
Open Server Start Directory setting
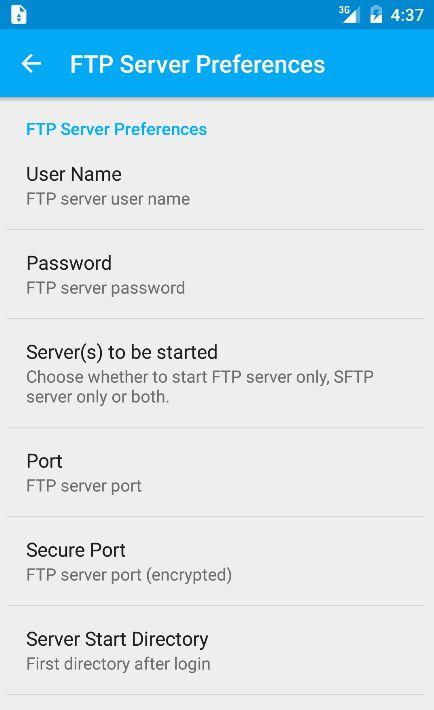pyautogui.click(x=216, y=651)
